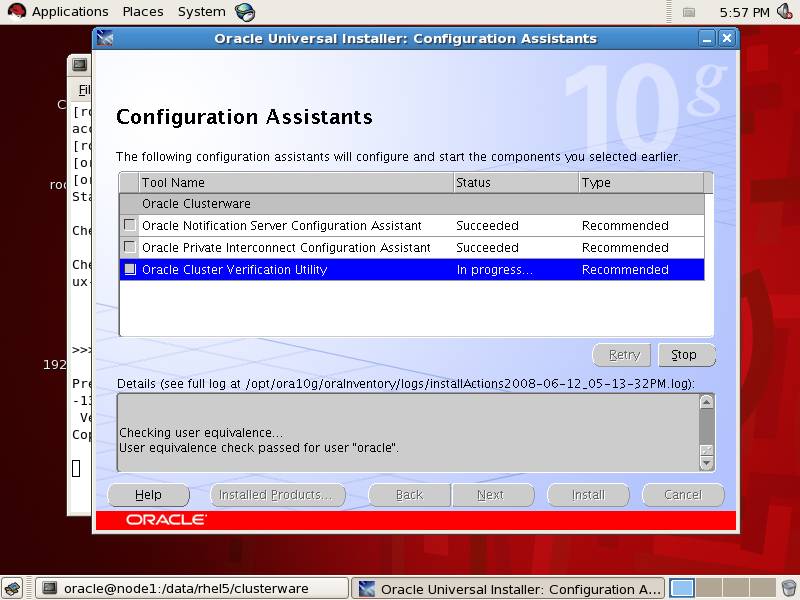
Task: Open the Places menu
Action: click(143, 12)
